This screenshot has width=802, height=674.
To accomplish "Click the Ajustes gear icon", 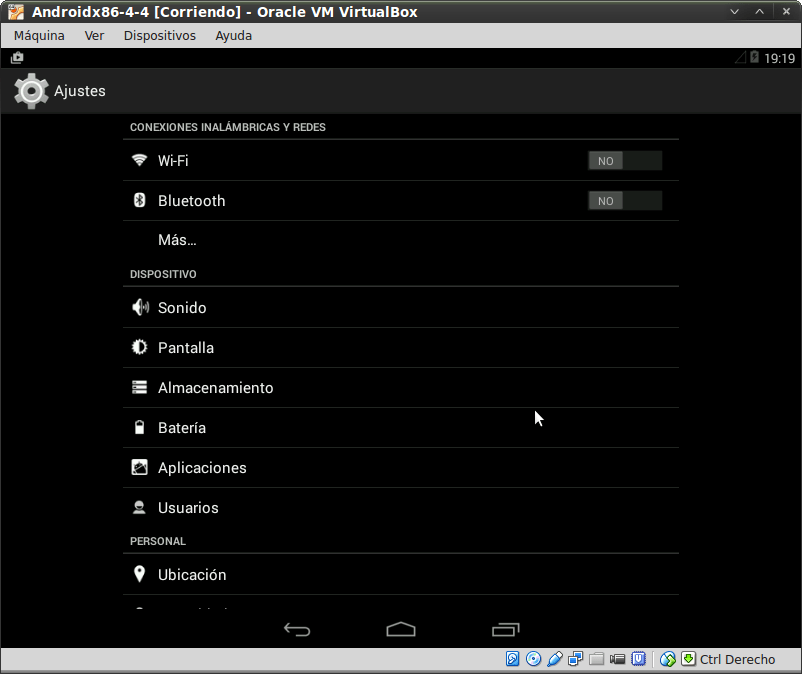I will click(x=30, y=91).
